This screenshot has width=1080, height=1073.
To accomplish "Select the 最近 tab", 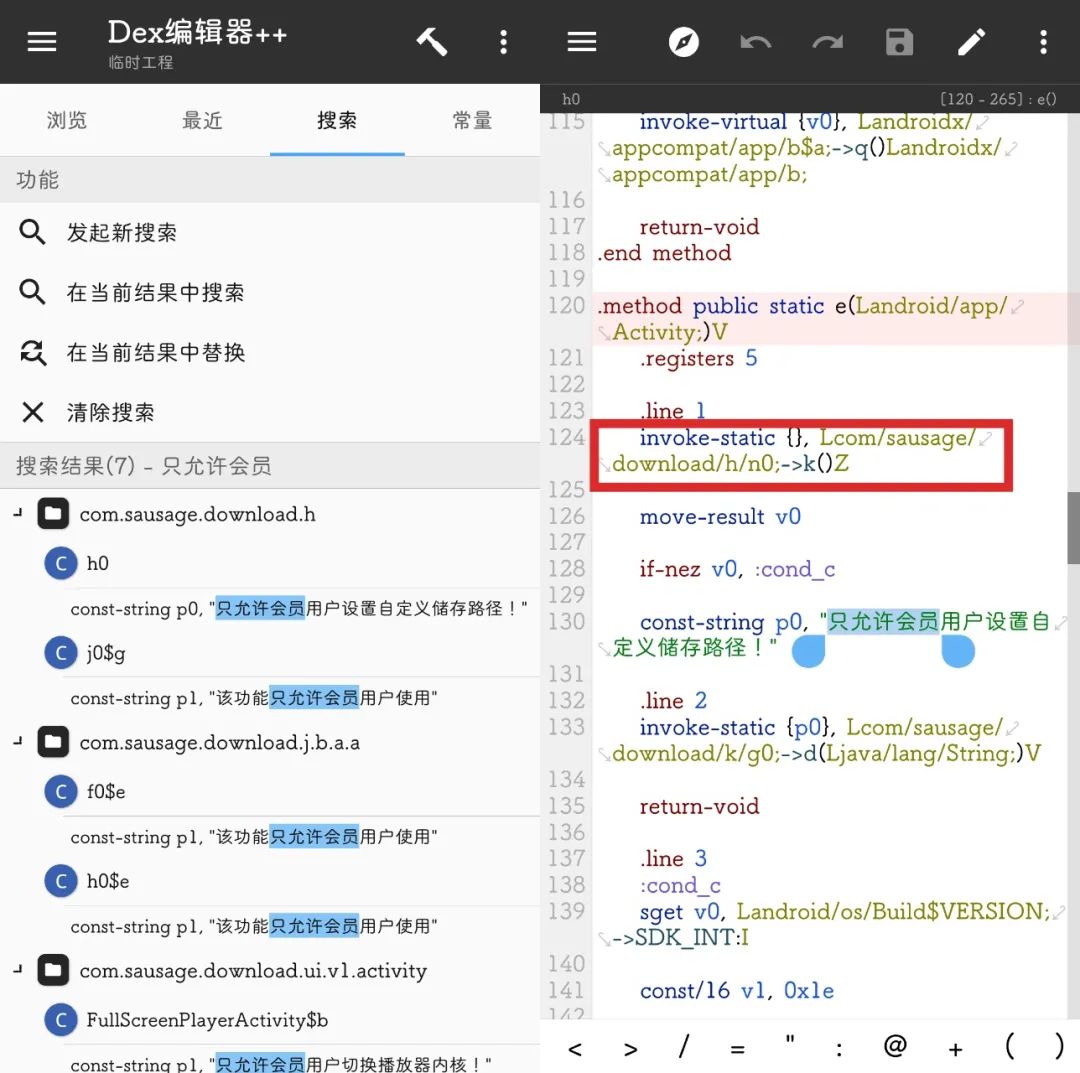I will point(202,121).
